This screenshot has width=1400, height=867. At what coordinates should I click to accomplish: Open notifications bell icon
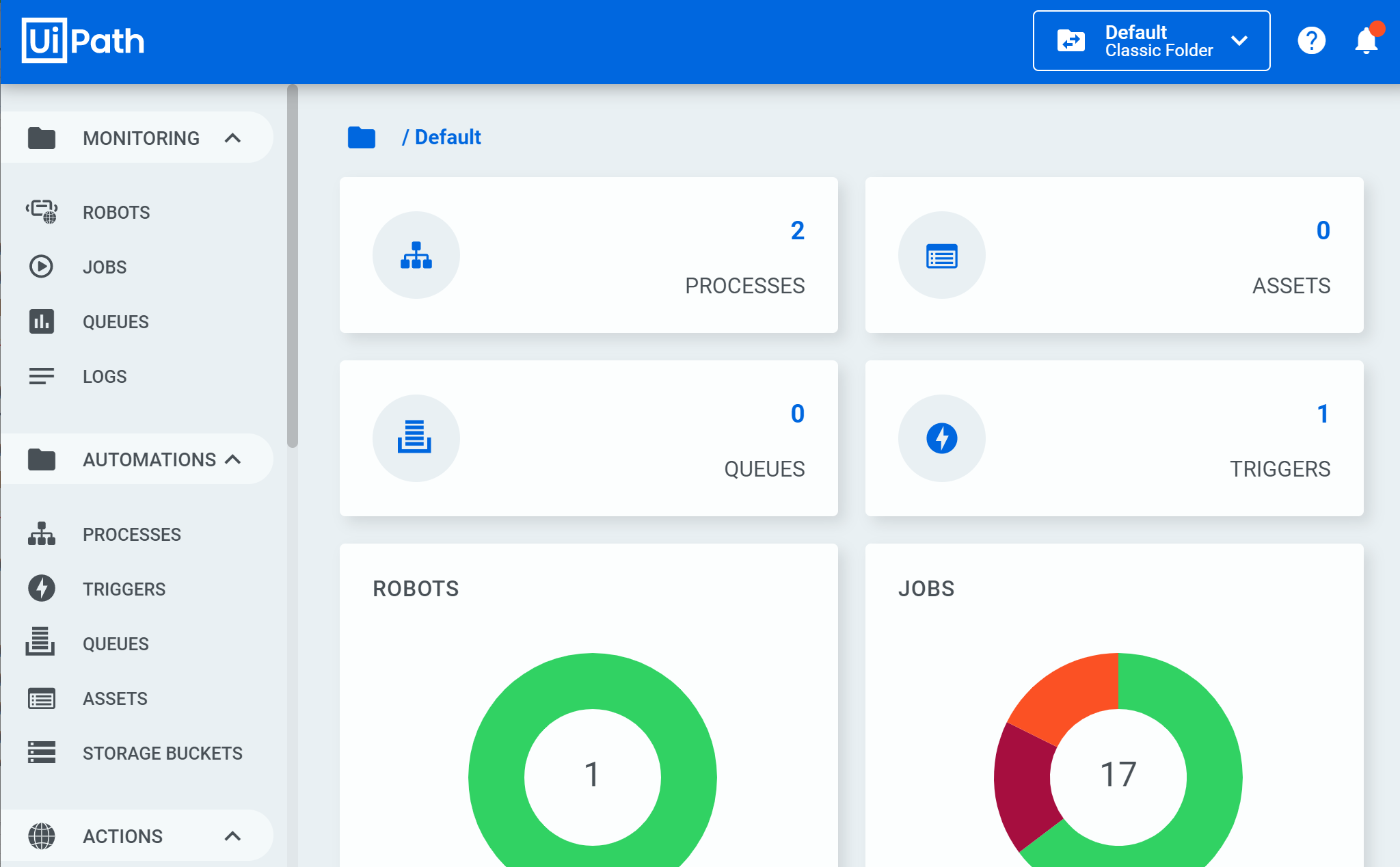tap(1366, 41)
